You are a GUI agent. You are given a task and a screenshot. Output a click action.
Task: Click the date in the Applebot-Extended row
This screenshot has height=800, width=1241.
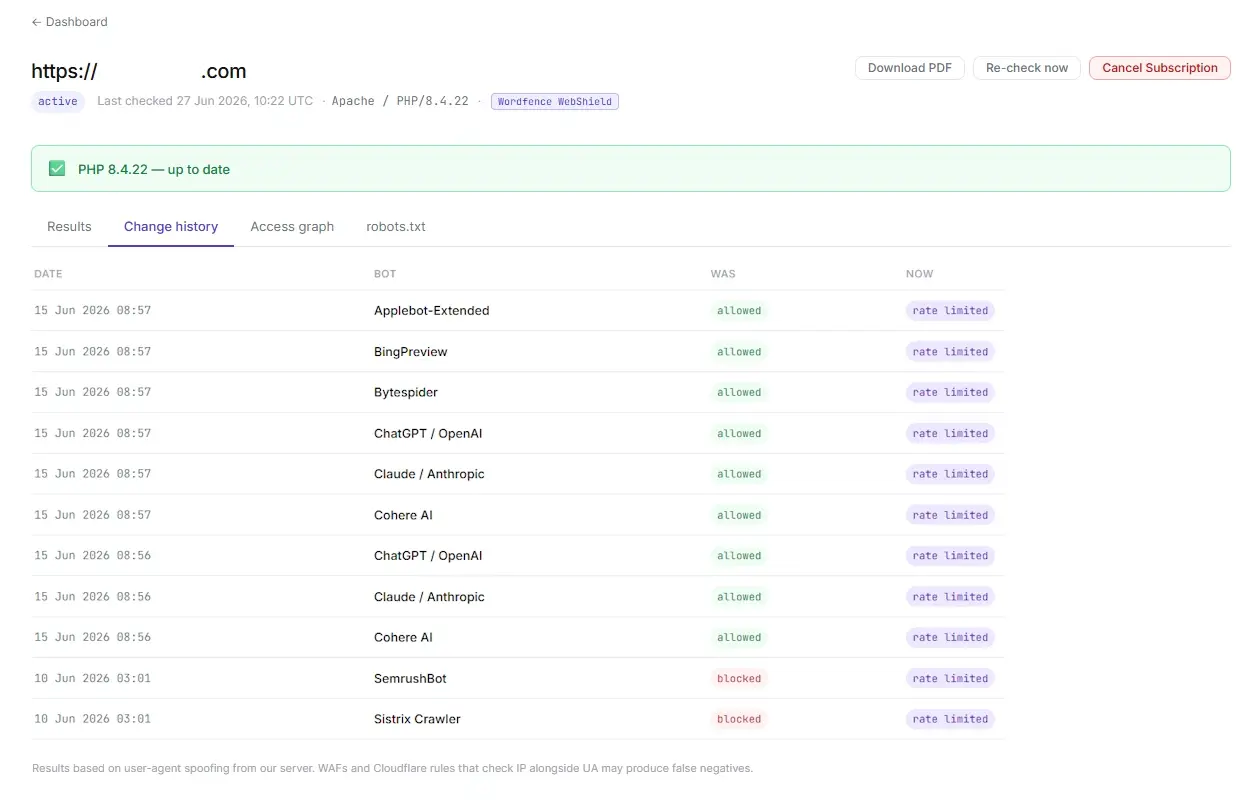point(92,311)
